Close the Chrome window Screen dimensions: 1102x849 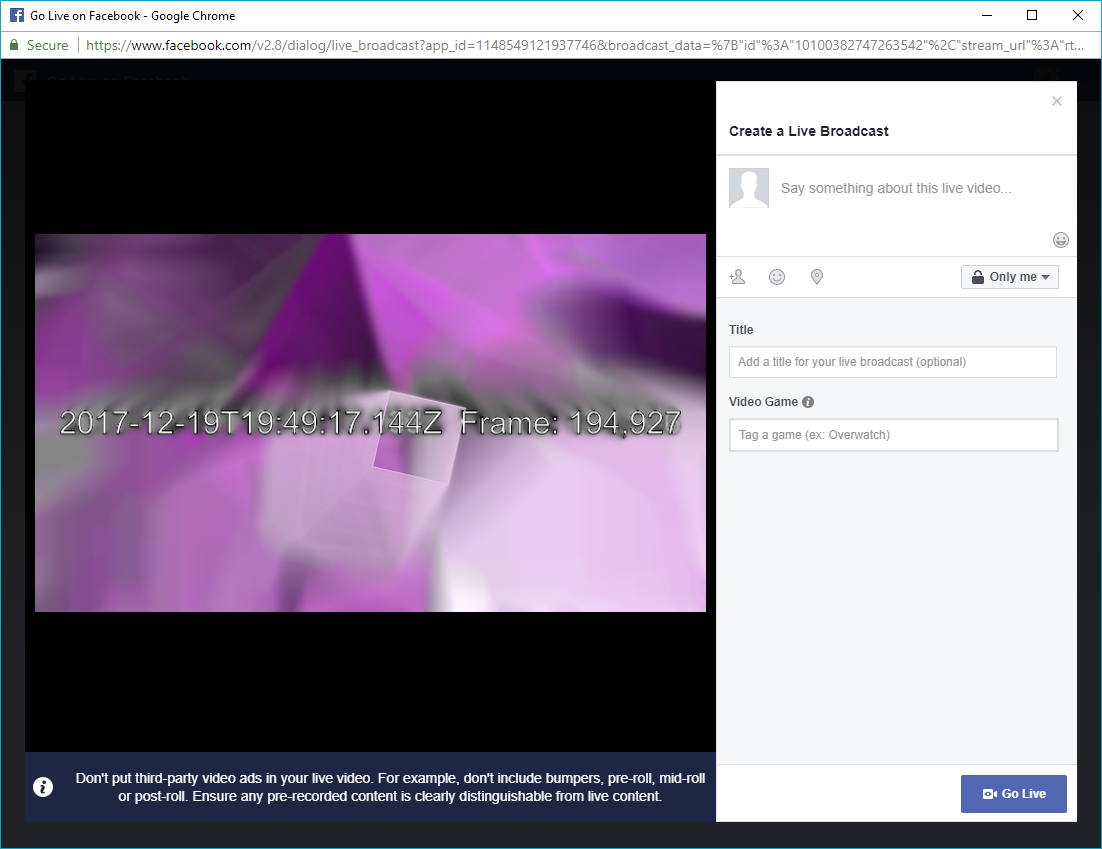click(x=1077, y=15)
